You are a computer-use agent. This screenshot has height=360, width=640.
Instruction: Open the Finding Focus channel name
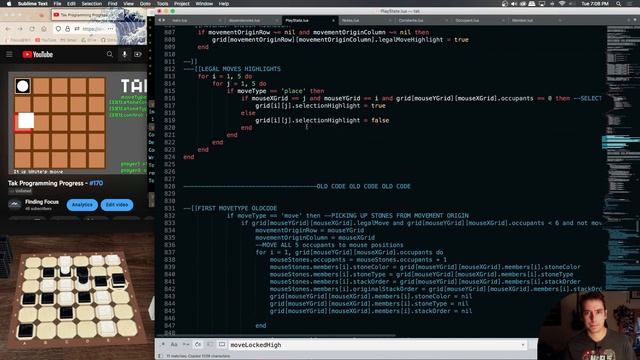[42, 202]
